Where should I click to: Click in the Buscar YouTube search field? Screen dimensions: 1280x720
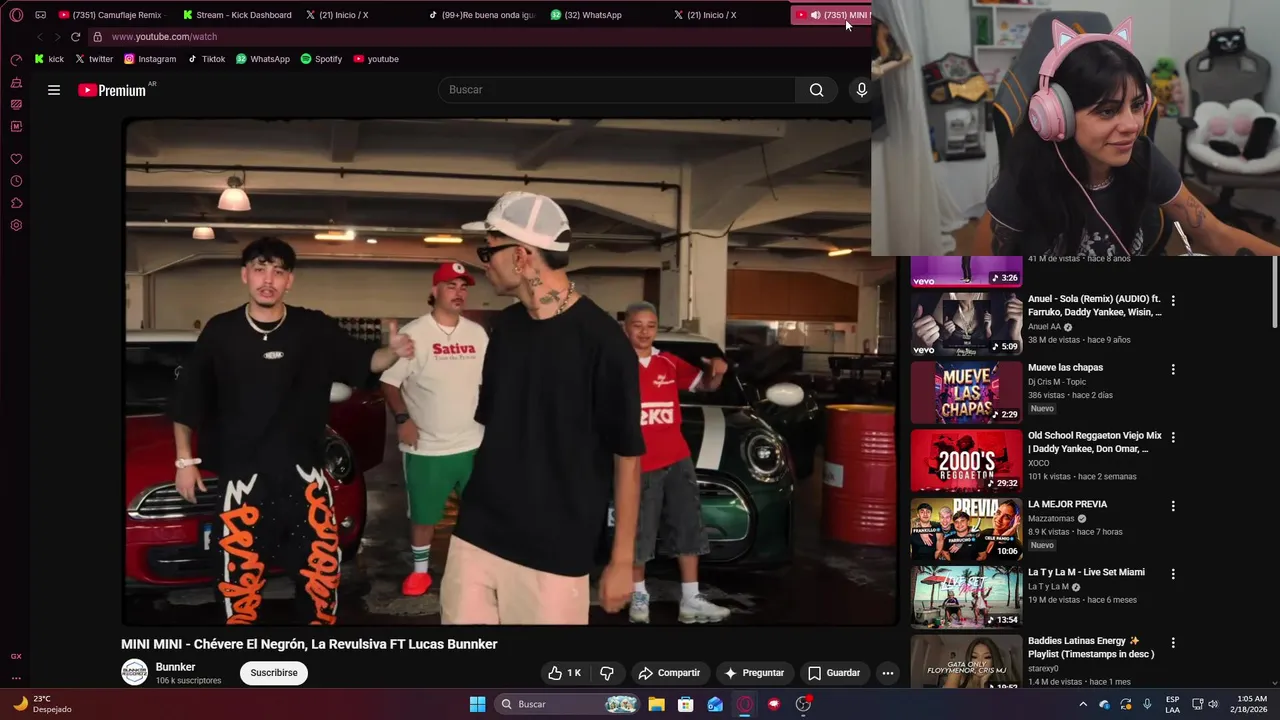(617, 90)
